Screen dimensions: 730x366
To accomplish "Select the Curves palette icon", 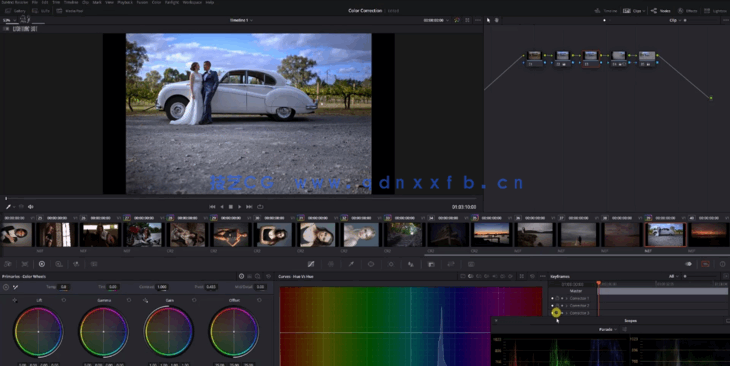I will 311,264.
